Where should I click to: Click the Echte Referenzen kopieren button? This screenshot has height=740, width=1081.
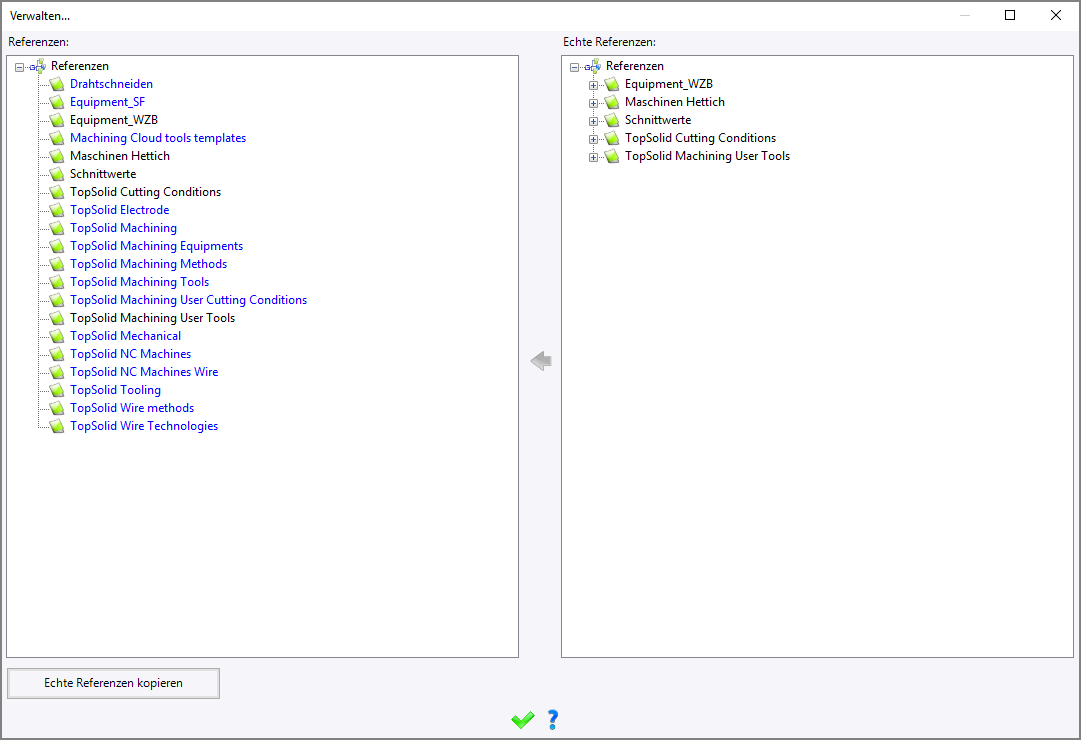coord(114,683)
